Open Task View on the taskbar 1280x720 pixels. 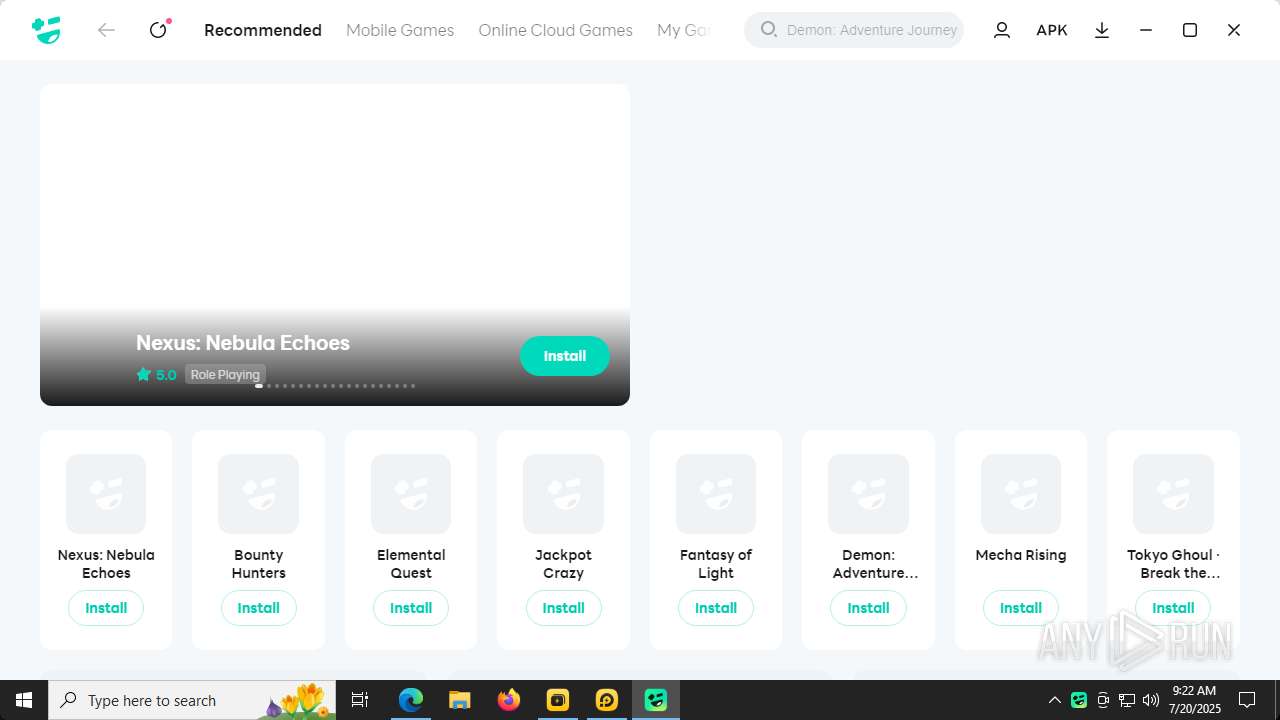[x=360, y=700]
